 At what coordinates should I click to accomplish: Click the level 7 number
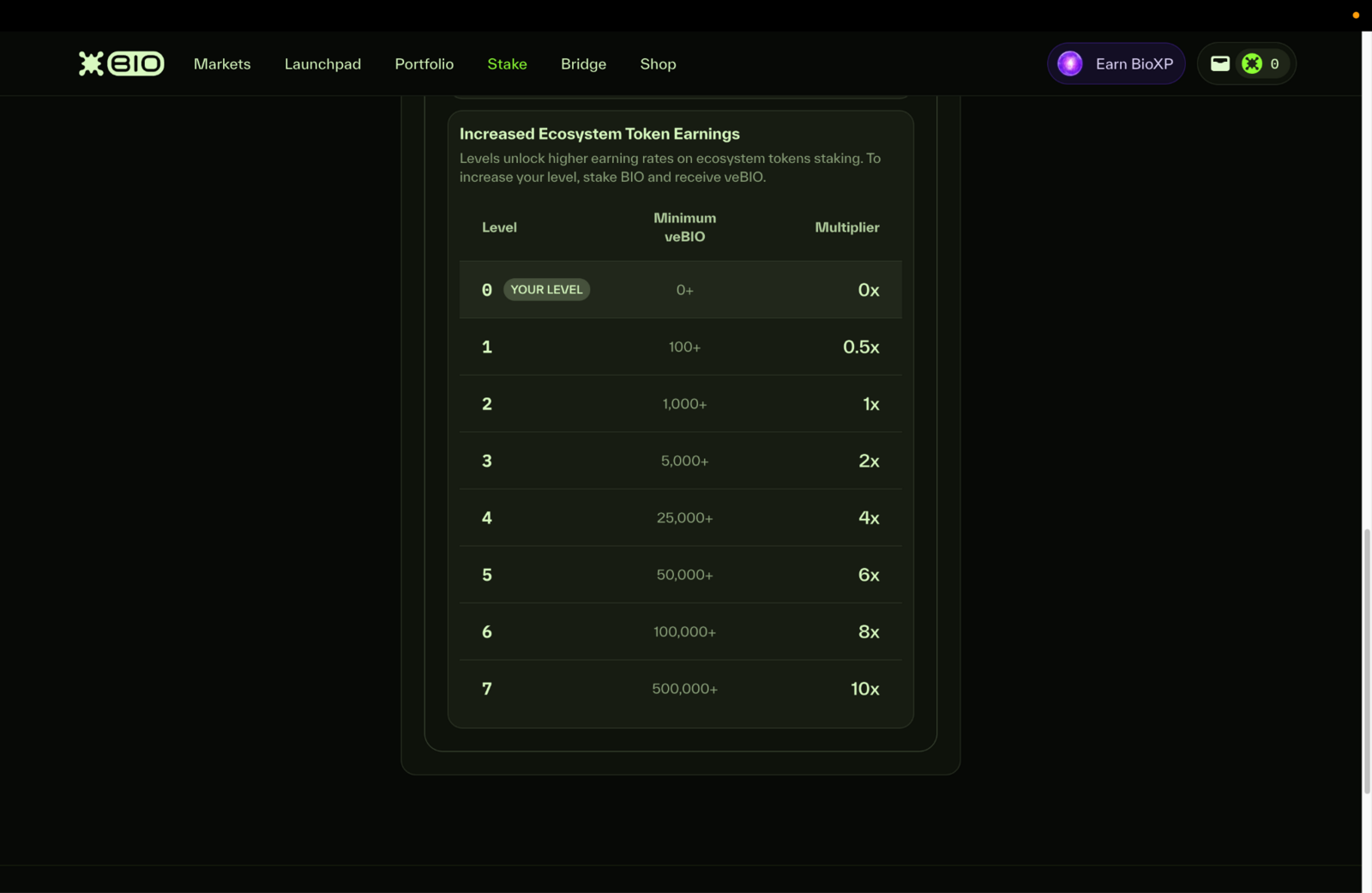click(487, 689)
